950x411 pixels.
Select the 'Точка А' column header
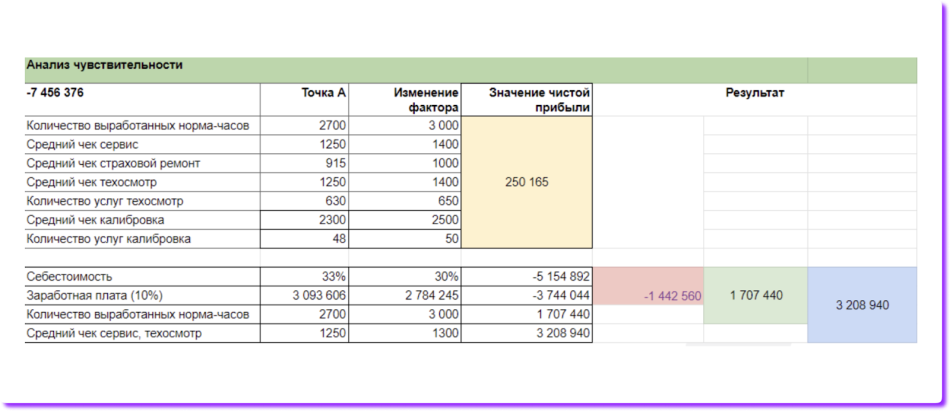(304, 99)
